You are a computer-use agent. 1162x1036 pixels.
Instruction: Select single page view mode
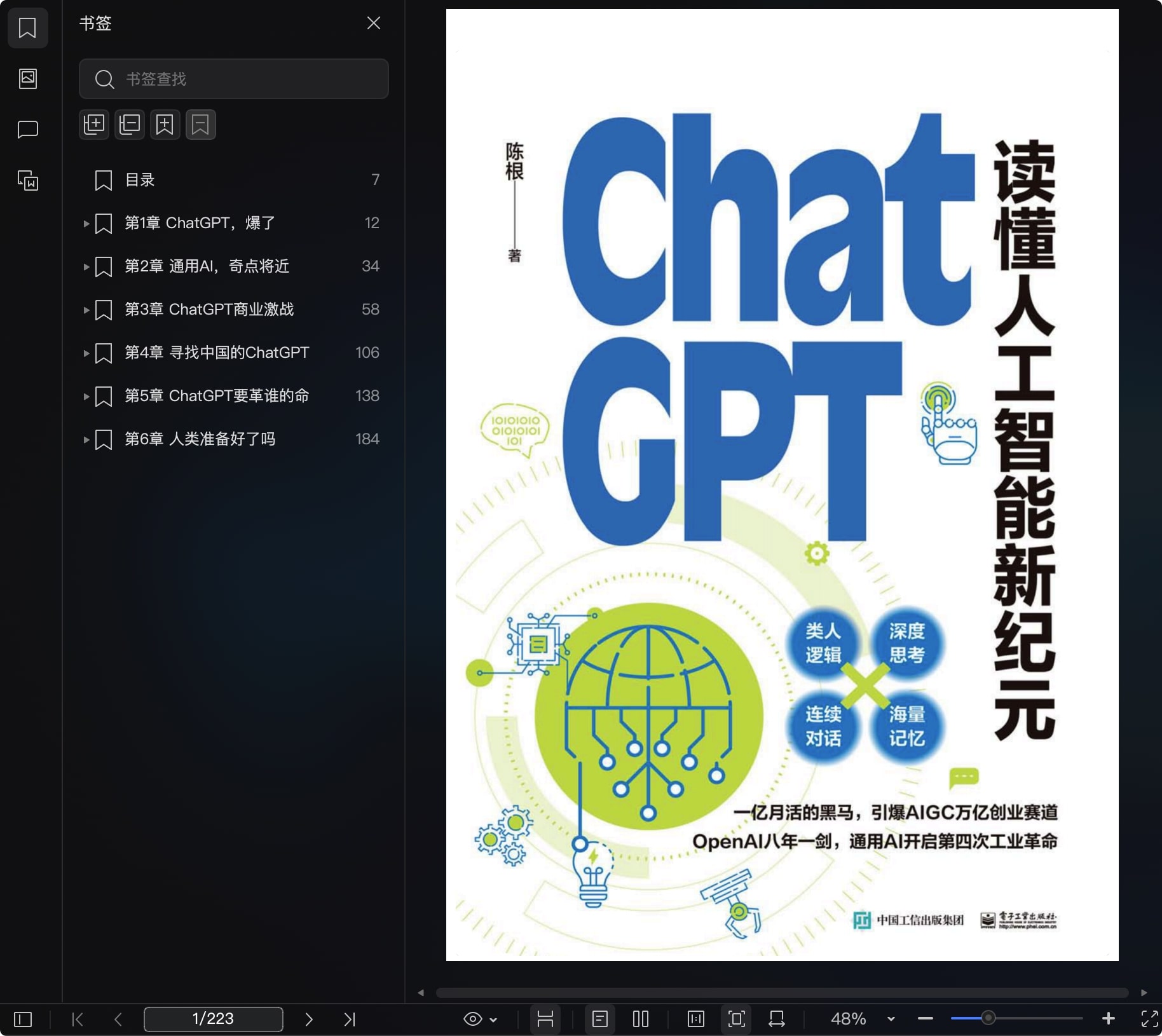point(600,1019)
